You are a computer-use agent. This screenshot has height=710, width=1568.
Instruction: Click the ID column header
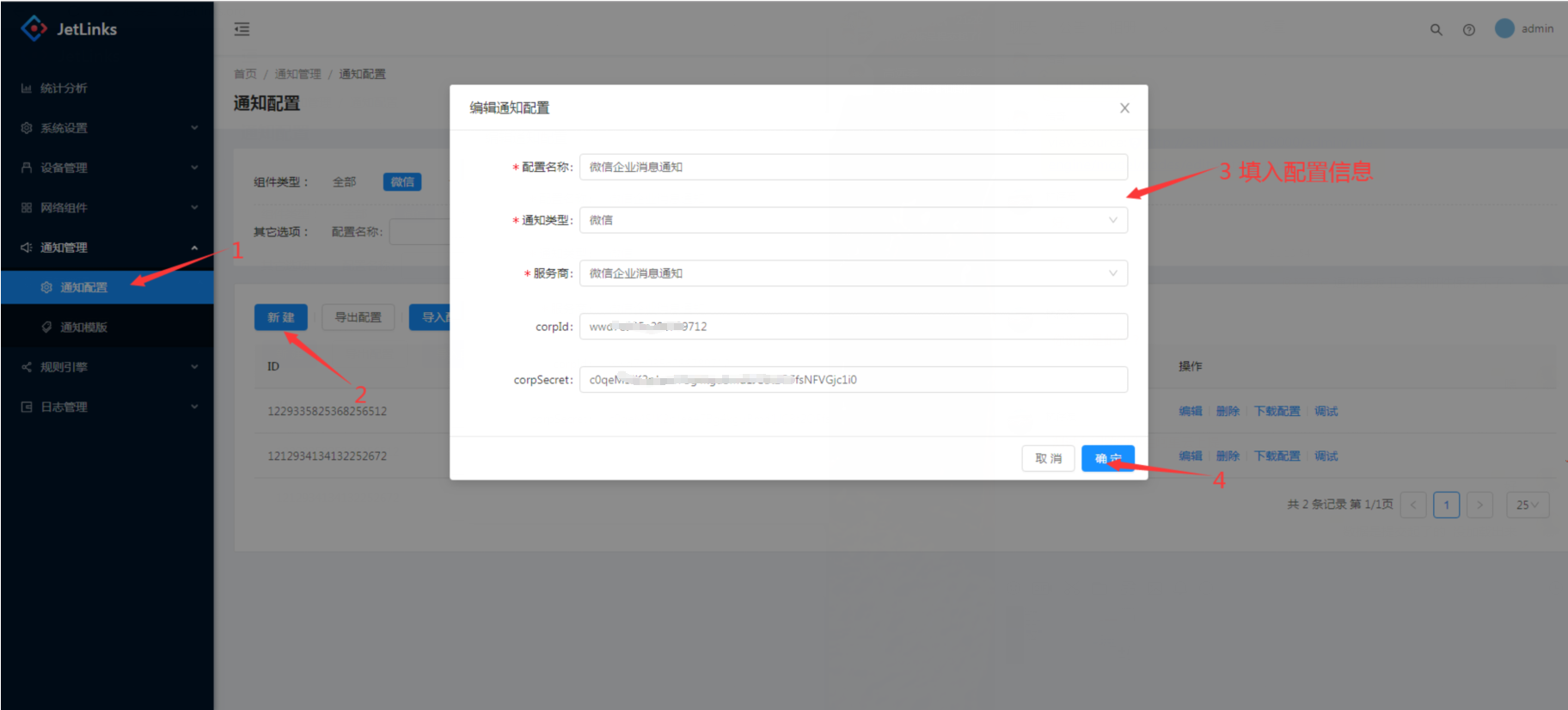273,366
